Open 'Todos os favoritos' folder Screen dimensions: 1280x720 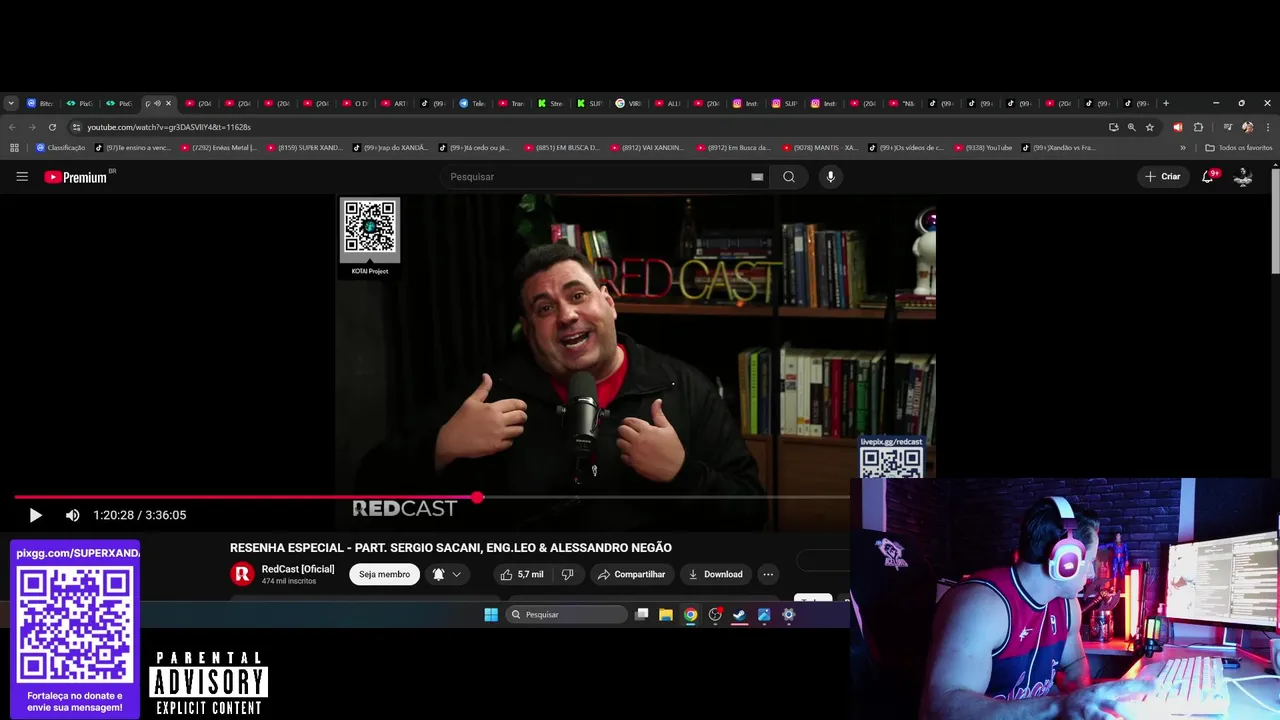point(1239,148)
